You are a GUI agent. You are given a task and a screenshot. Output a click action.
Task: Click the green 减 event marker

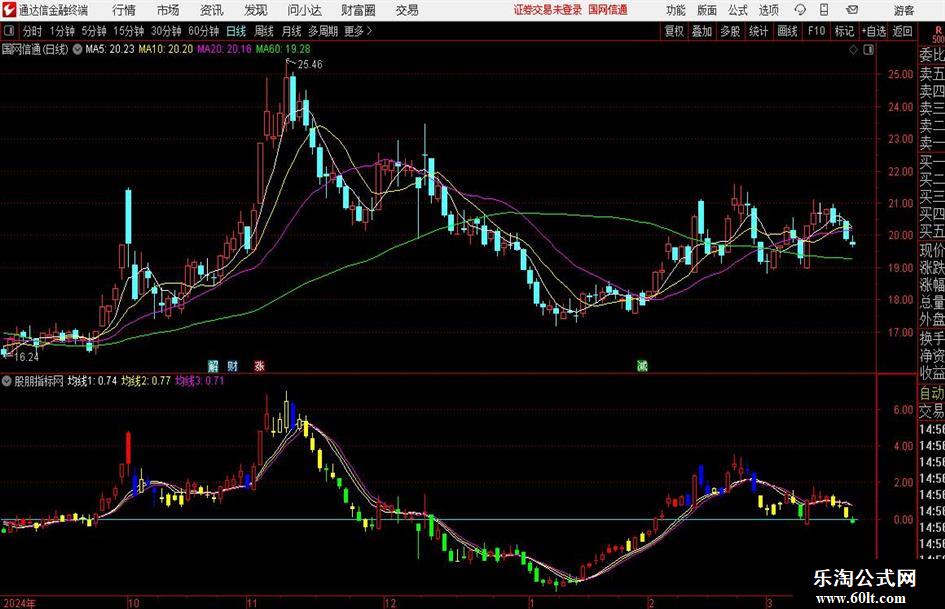pyautogui.click(x=642, y=365)
